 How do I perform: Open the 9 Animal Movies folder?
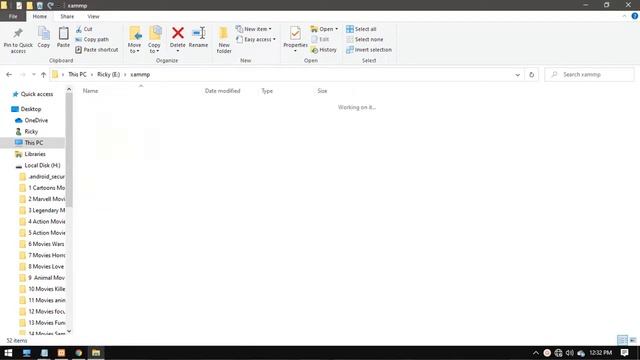pos(42,278)
